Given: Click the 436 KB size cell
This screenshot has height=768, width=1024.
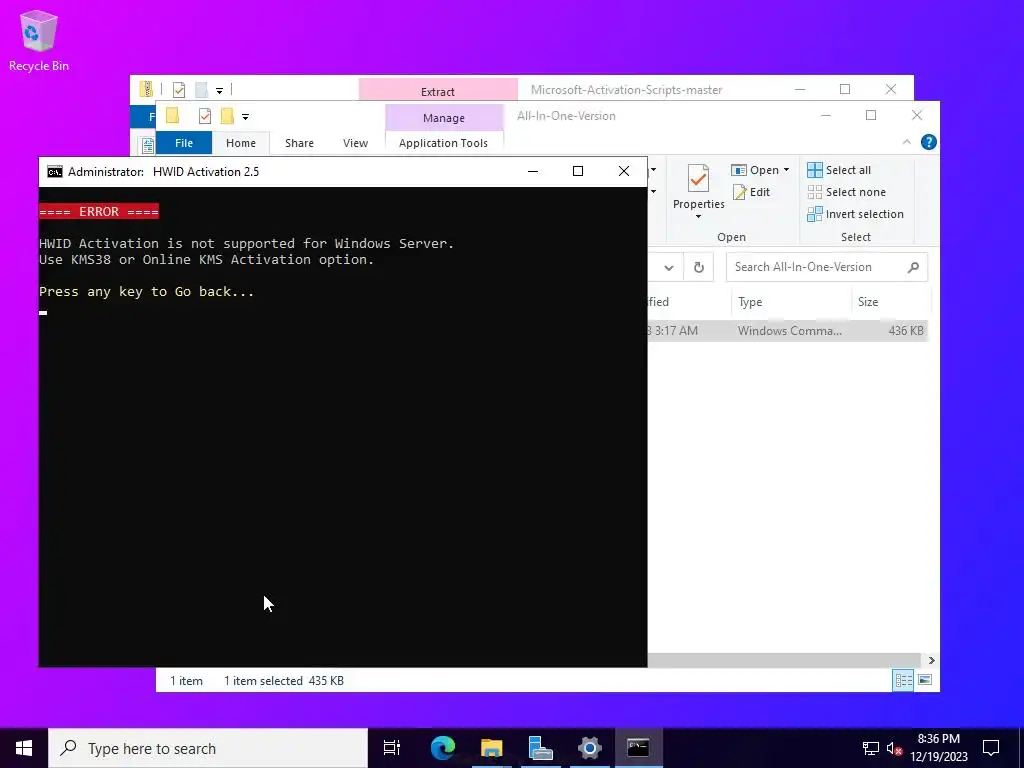Looking at the screenshot, I should pyautogui.click(x=906, y=330).
